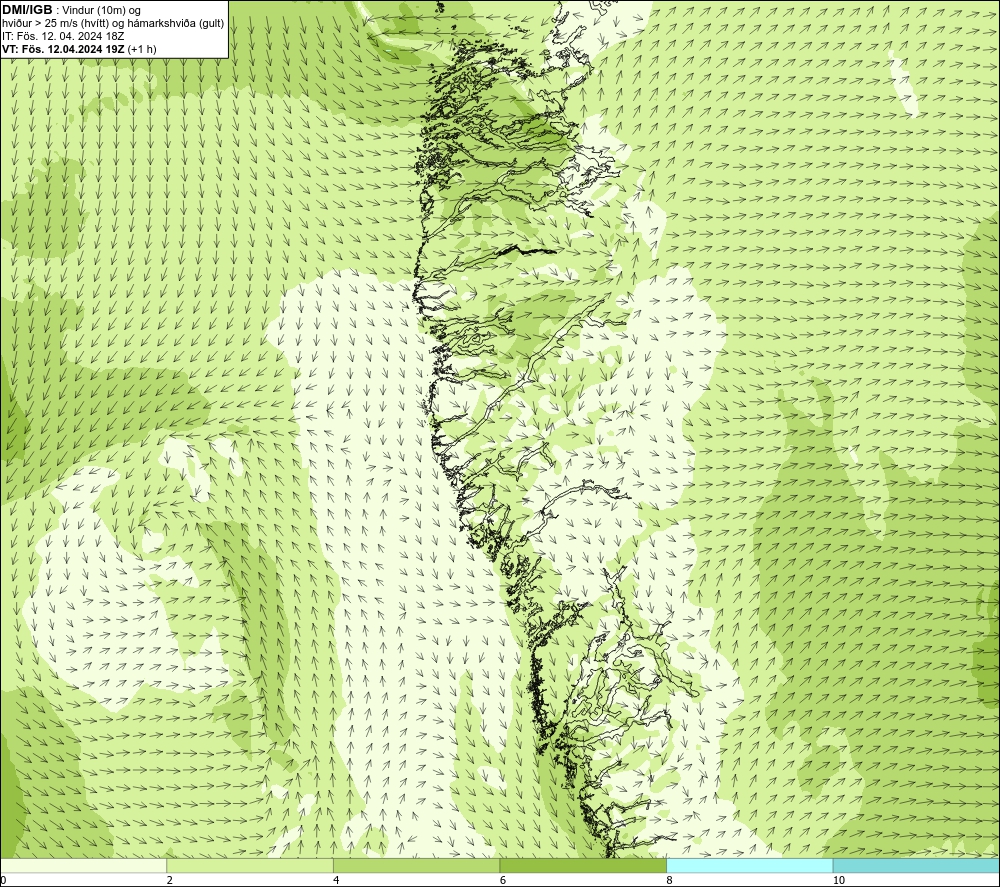Click the legend scale label '8'
The image size is (1000, 887).
(670, 881)
